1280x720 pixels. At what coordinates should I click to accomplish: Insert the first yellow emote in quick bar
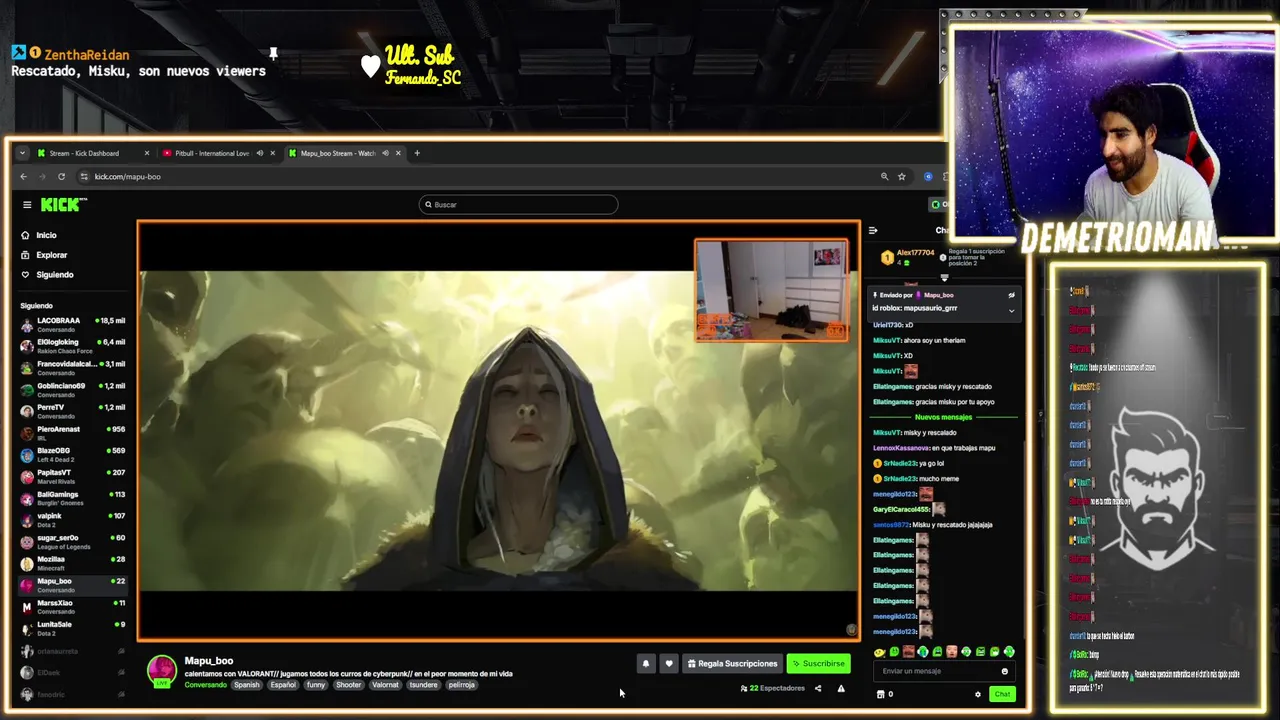[879, 652]
